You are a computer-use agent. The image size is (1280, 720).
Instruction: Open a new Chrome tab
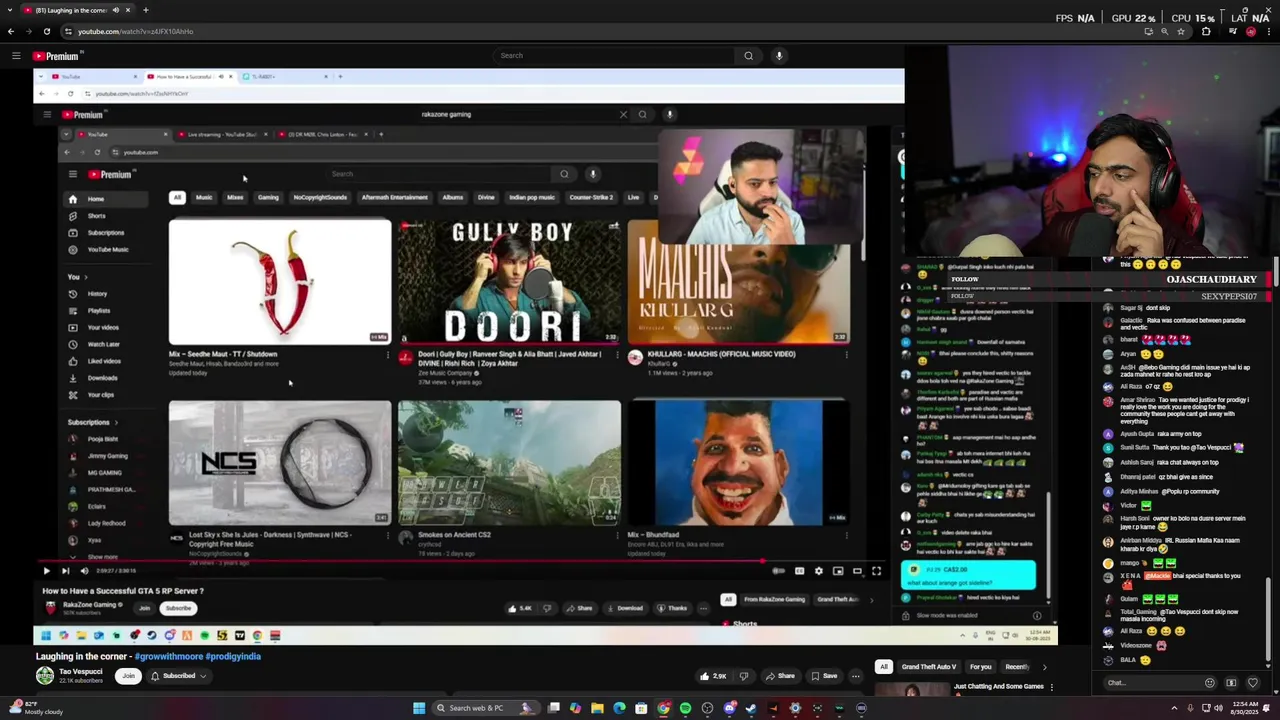tap(145, 10)
